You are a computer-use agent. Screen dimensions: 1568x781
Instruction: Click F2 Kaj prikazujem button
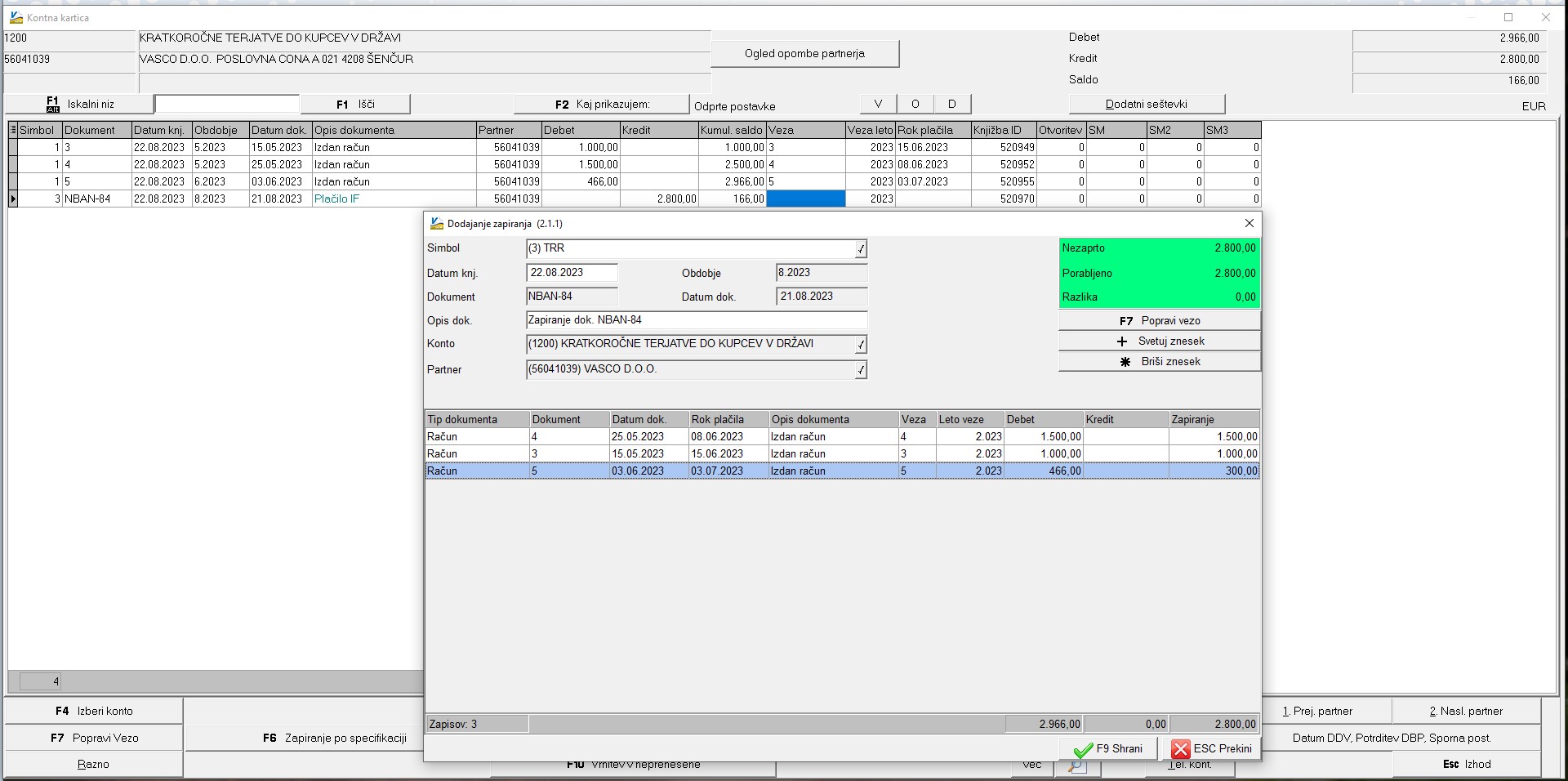click(x=602, y=104)
